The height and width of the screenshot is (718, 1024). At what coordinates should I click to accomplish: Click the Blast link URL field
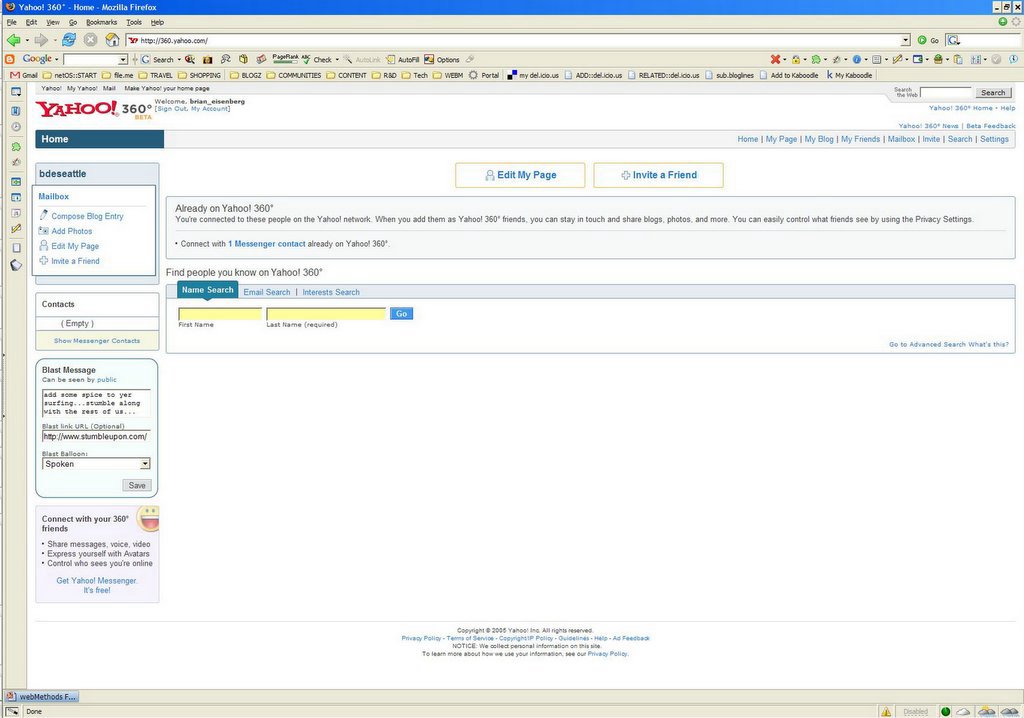click(x=96, y=436)
